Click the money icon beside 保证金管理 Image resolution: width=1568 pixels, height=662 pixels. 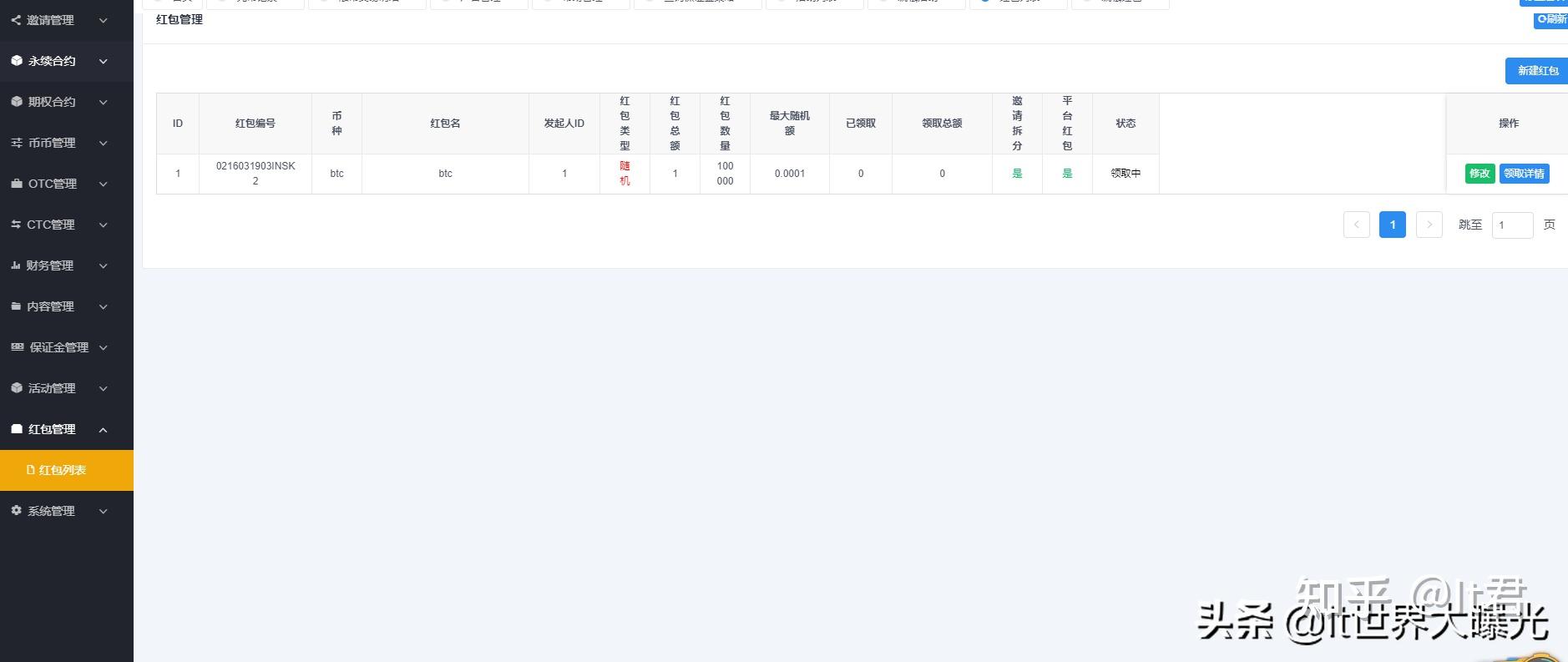click(17, 347)
